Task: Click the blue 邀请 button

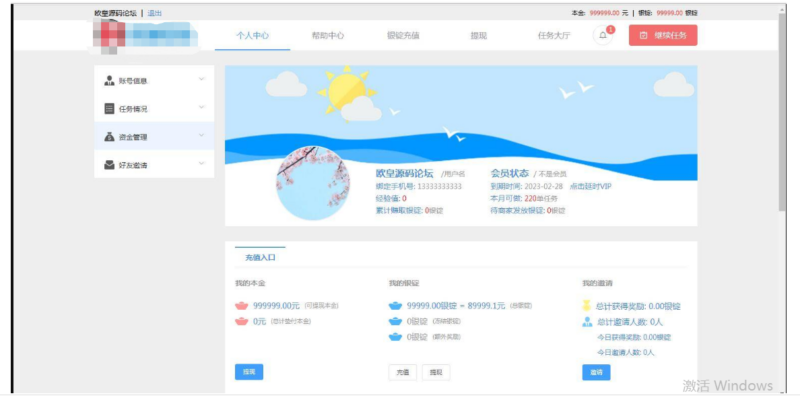Action: (596, 372)
